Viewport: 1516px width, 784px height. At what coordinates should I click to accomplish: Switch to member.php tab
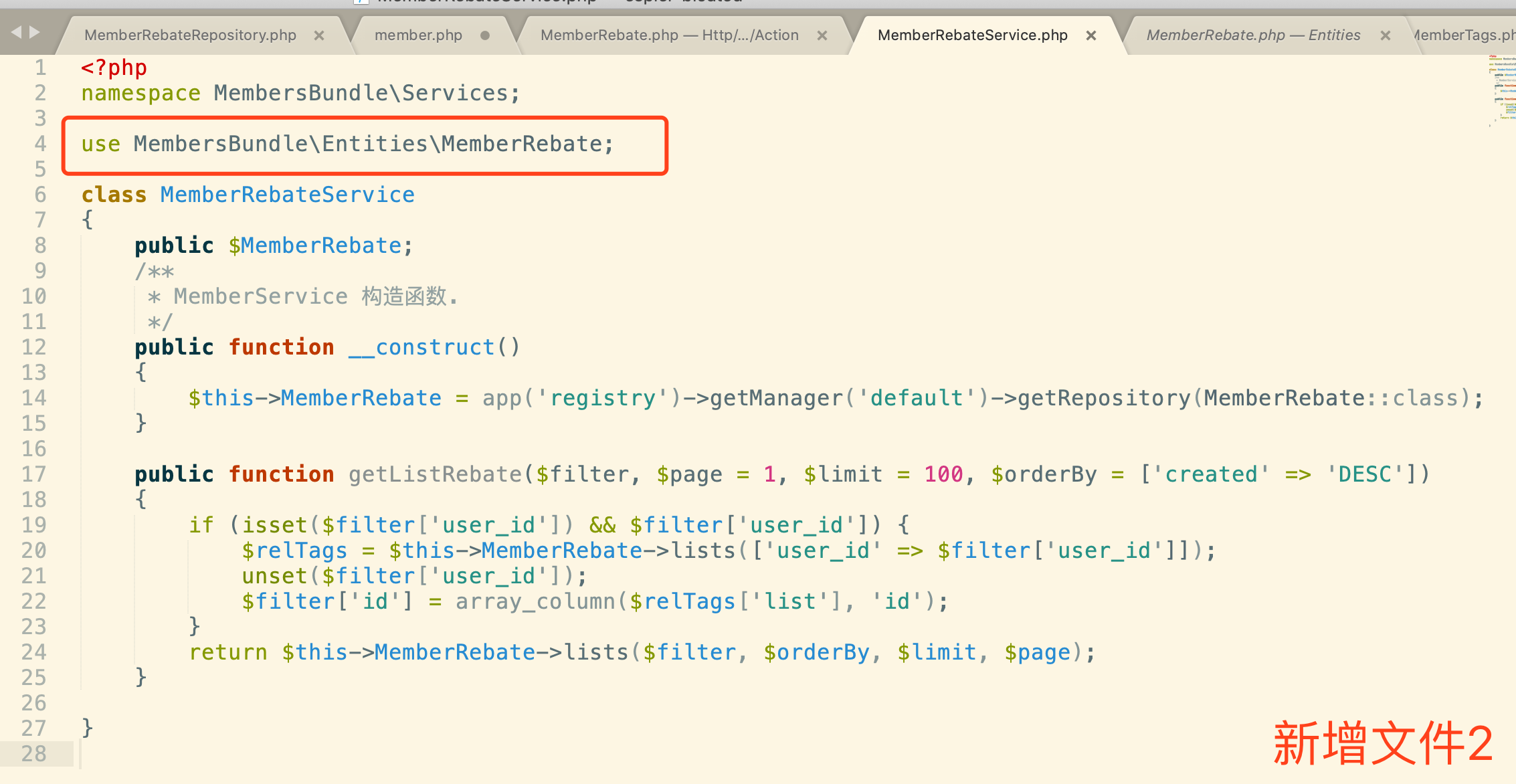[x=418, y=35]
